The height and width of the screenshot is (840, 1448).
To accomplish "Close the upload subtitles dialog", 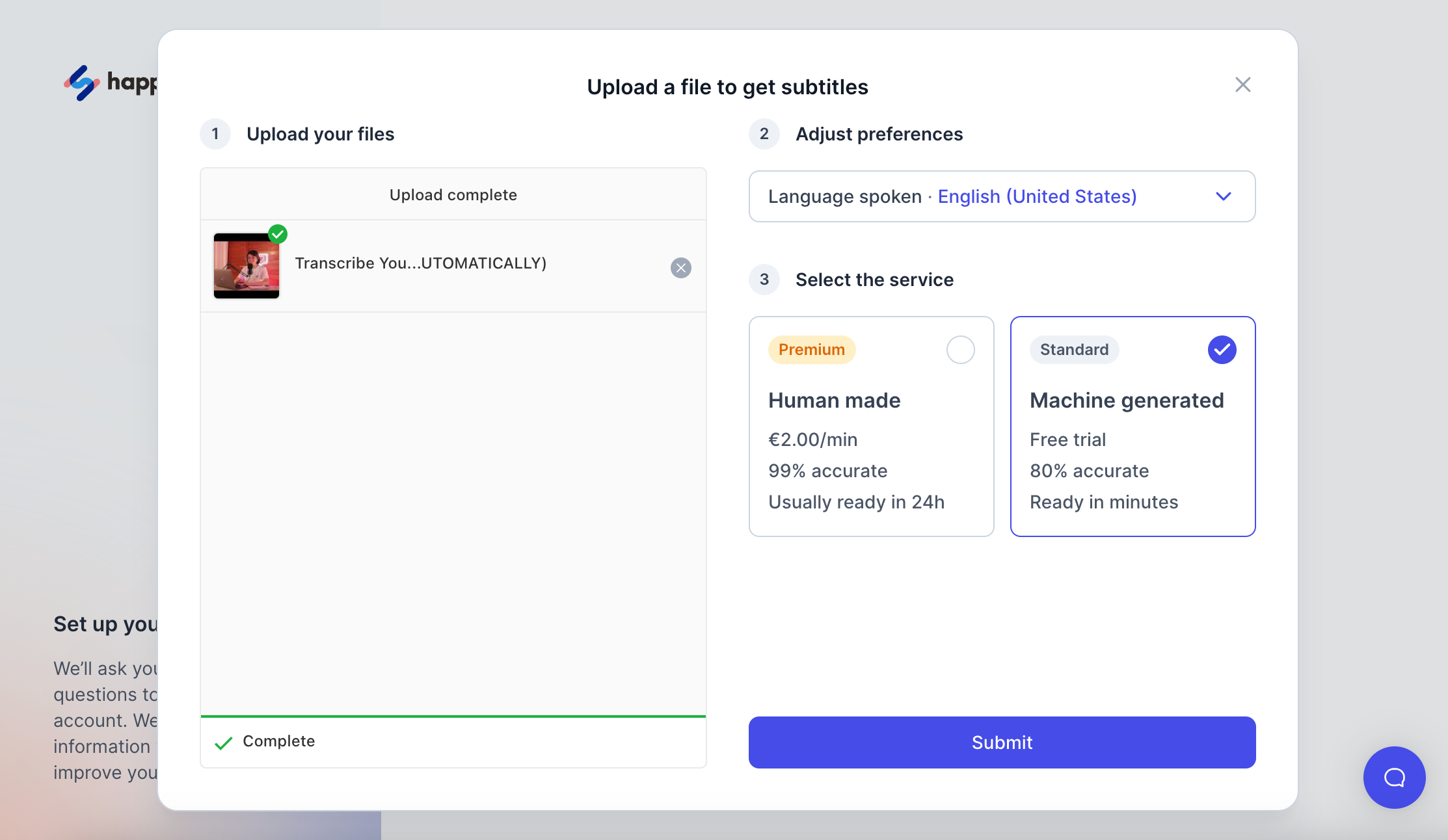I will click(x=1242, y=85).
